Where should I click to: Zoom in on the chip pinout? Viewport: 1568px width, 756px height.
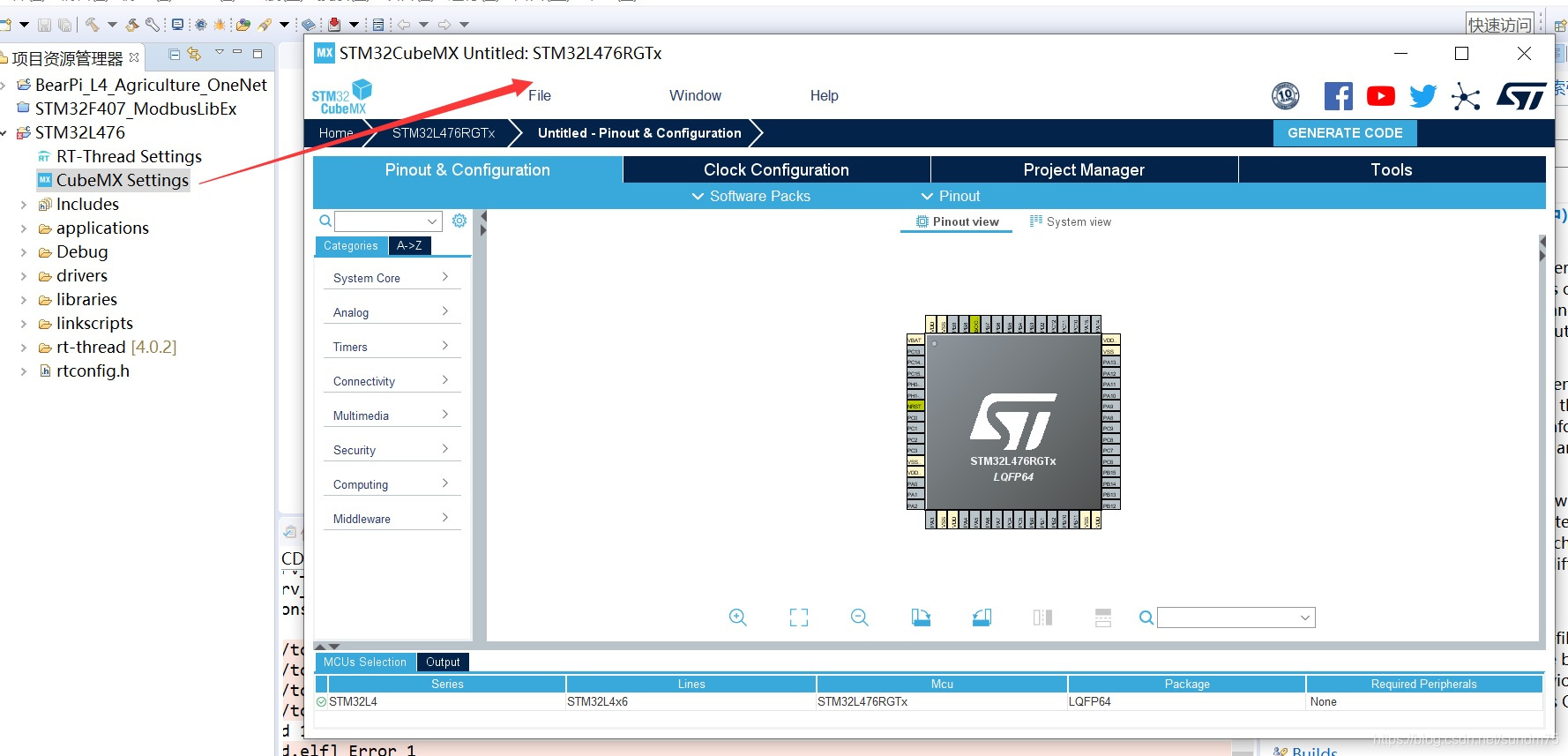[738, 618]
